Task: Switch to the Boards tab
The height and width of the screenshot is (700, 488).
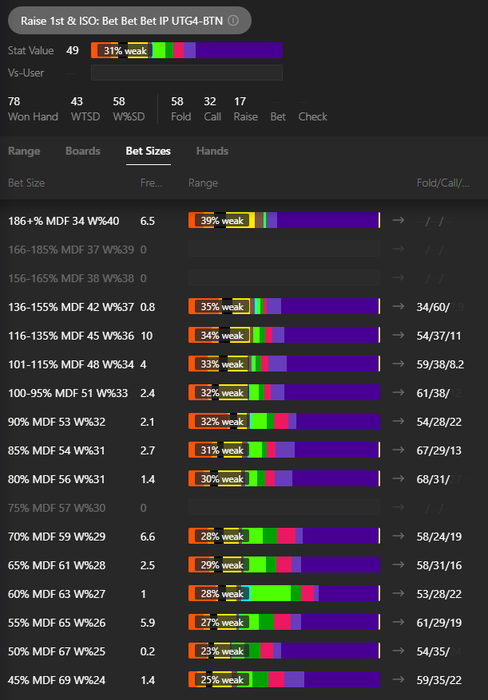Action: (83, 151)
